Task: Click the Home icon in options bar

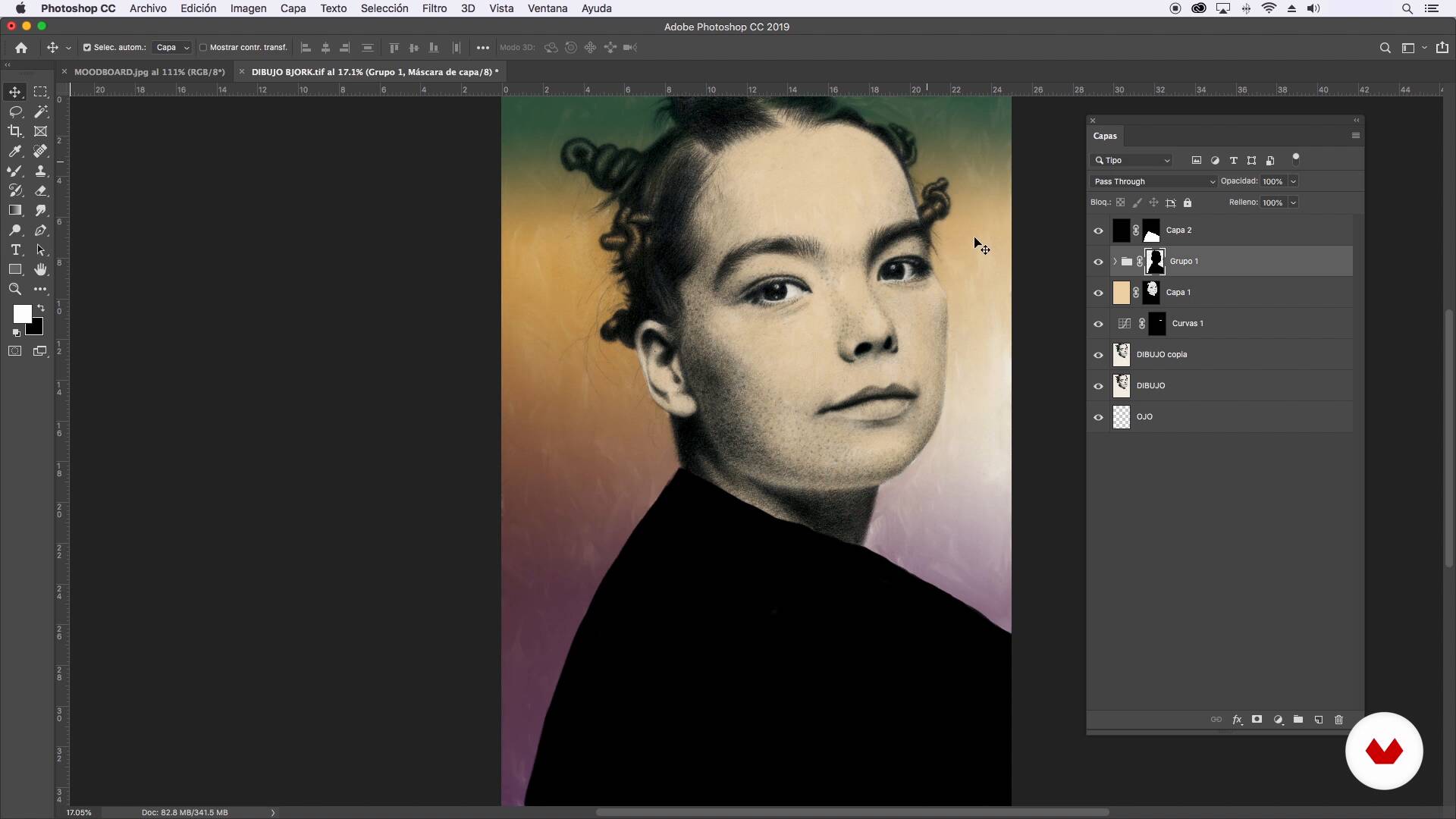Action: click(x=21, y=48)
